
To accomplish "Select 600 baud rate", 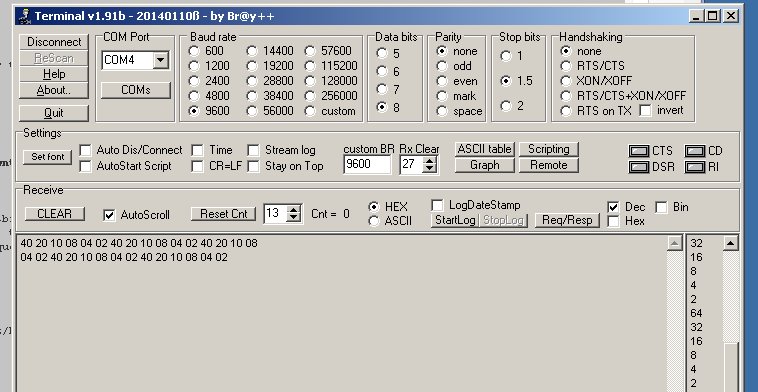I will 194,51.
